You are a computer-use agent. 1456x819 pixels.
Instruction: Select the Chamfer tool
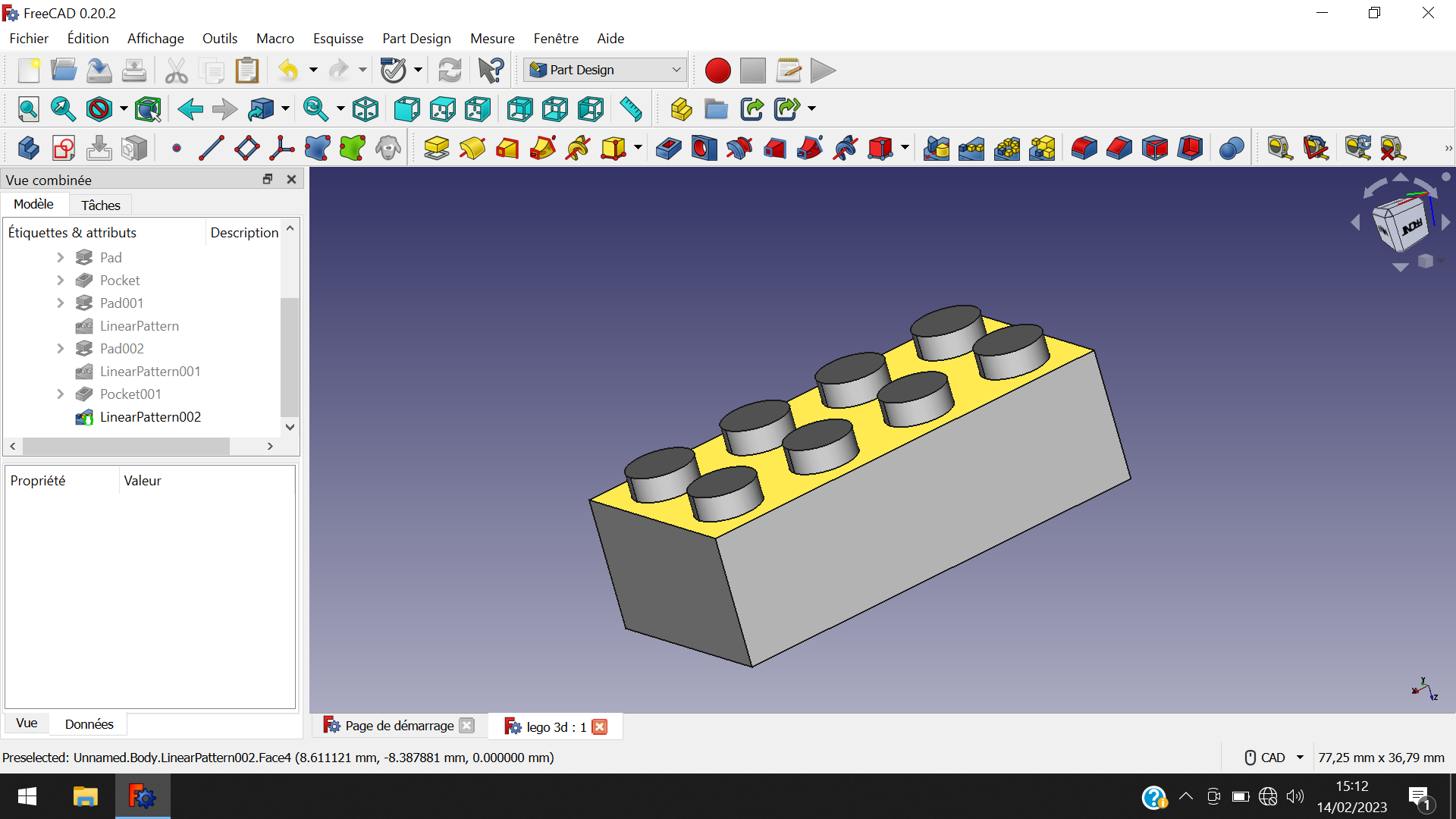[x=1119, y=148]
